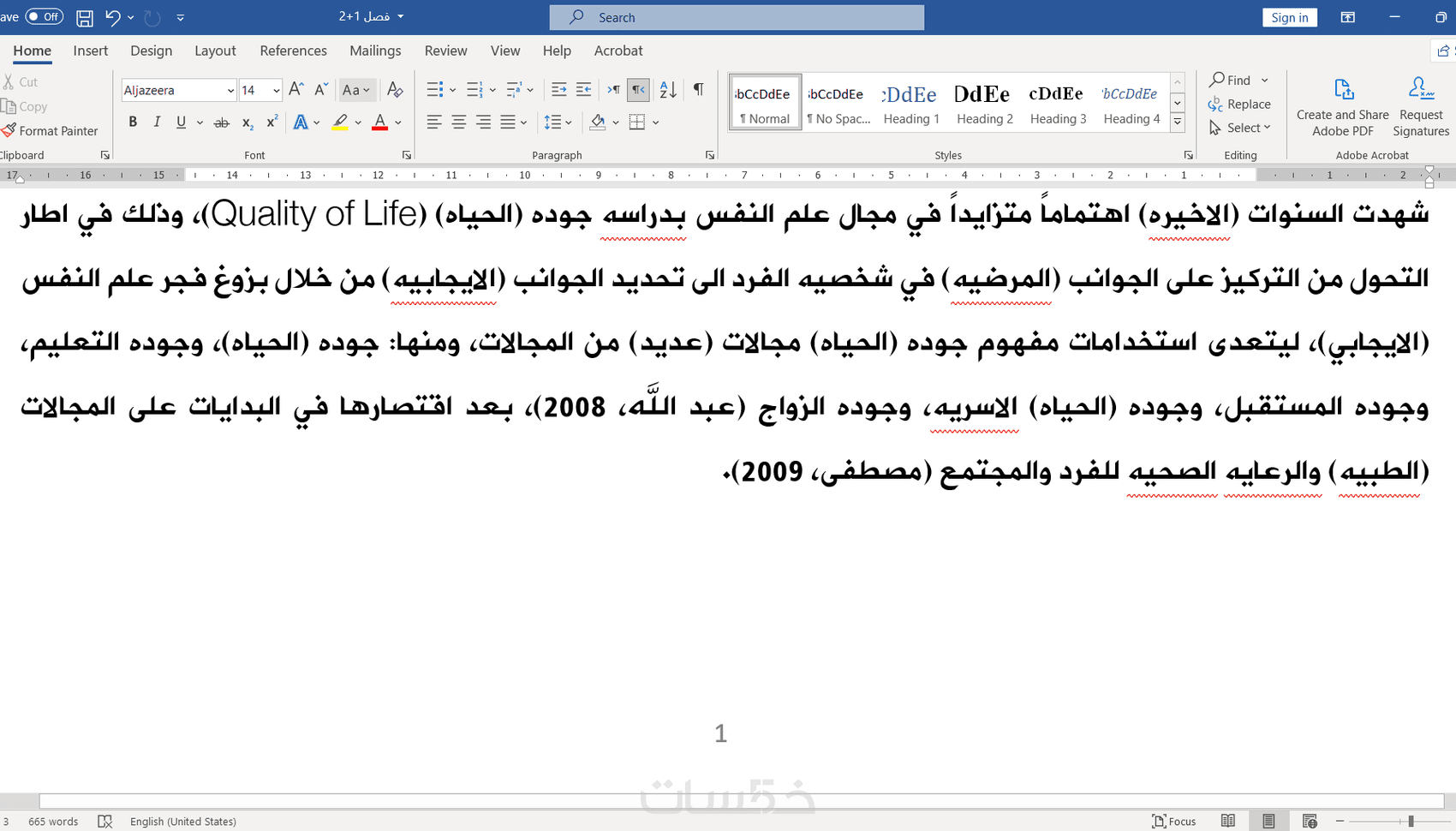
Task: Apply the Heading 3 style
Action: point(1058,102)
